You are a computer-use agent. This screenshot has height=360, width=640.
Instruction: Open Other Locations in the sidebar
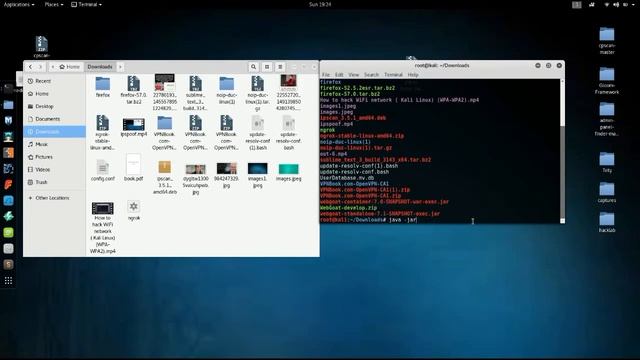(x=54, y=198)
